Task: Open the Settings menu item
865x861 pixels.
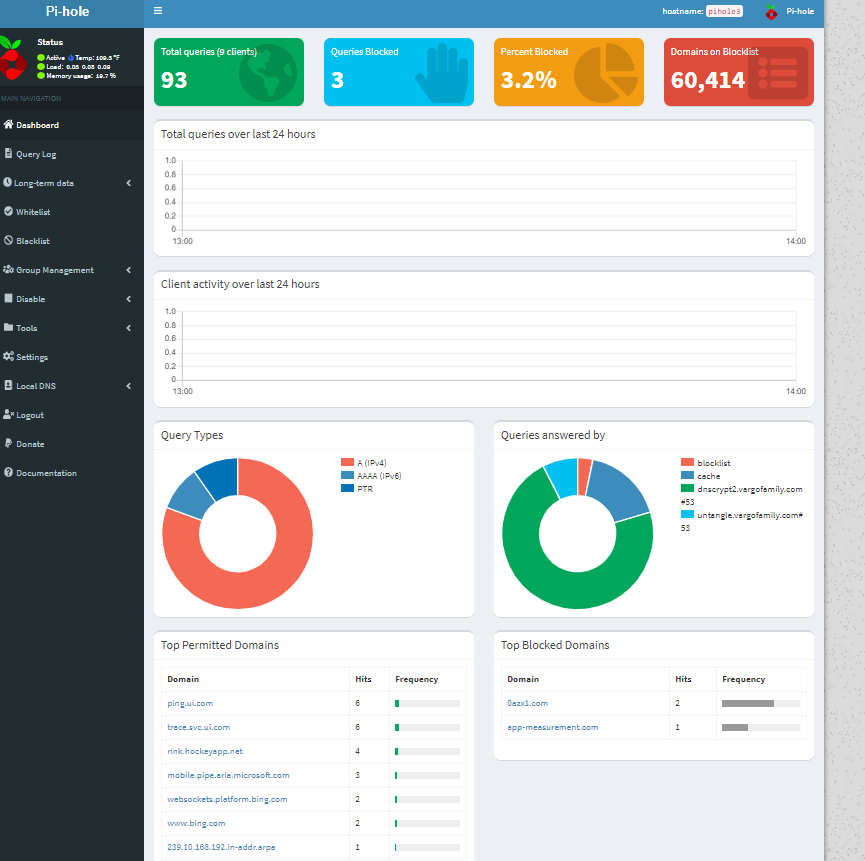Action: click(x=72, y=357)
